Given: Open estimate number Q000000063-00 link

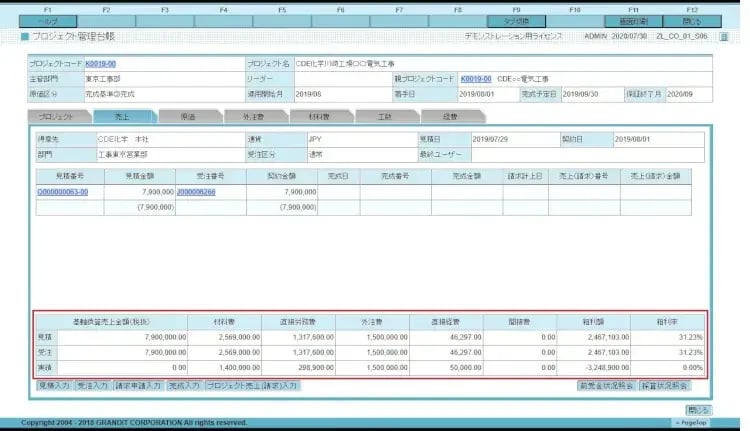Looking at the screenshot, I should pyautogui.click(x=62, y=190).
